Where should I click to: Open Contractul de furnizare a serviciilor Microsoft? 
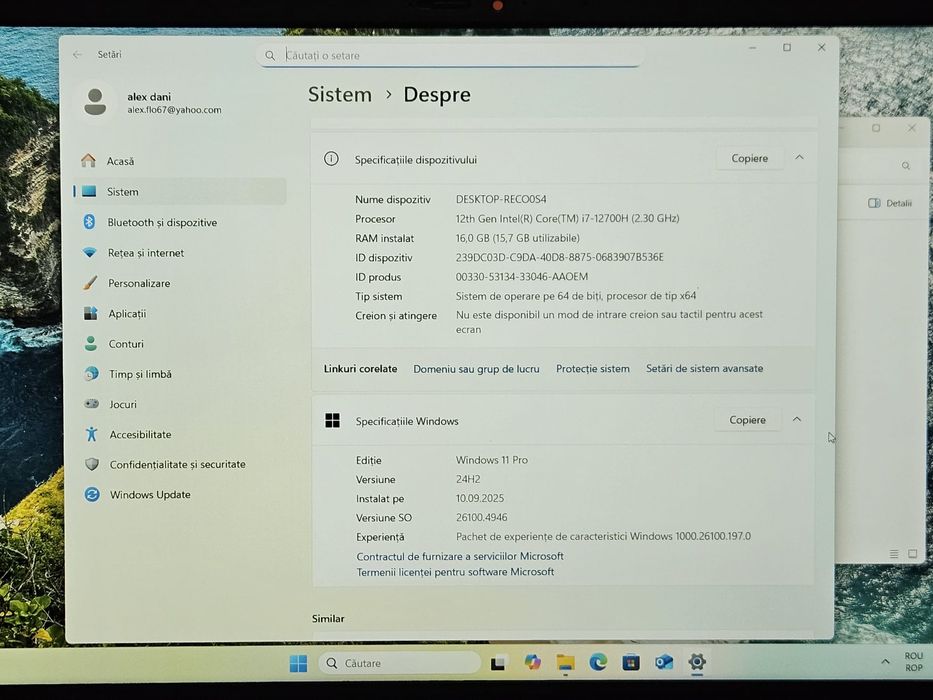click(x=460, y=556)
